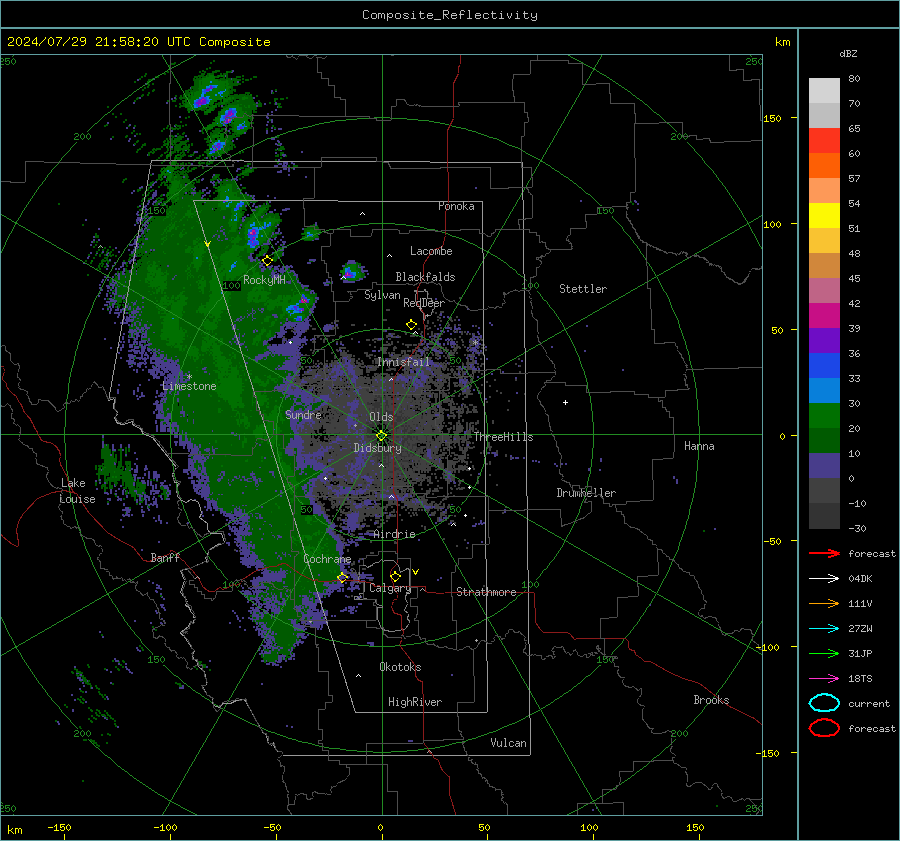900x841 pixels.
Task: Click the dBZ legend heading
Action: pyautogui.click(x=848, y=54)
